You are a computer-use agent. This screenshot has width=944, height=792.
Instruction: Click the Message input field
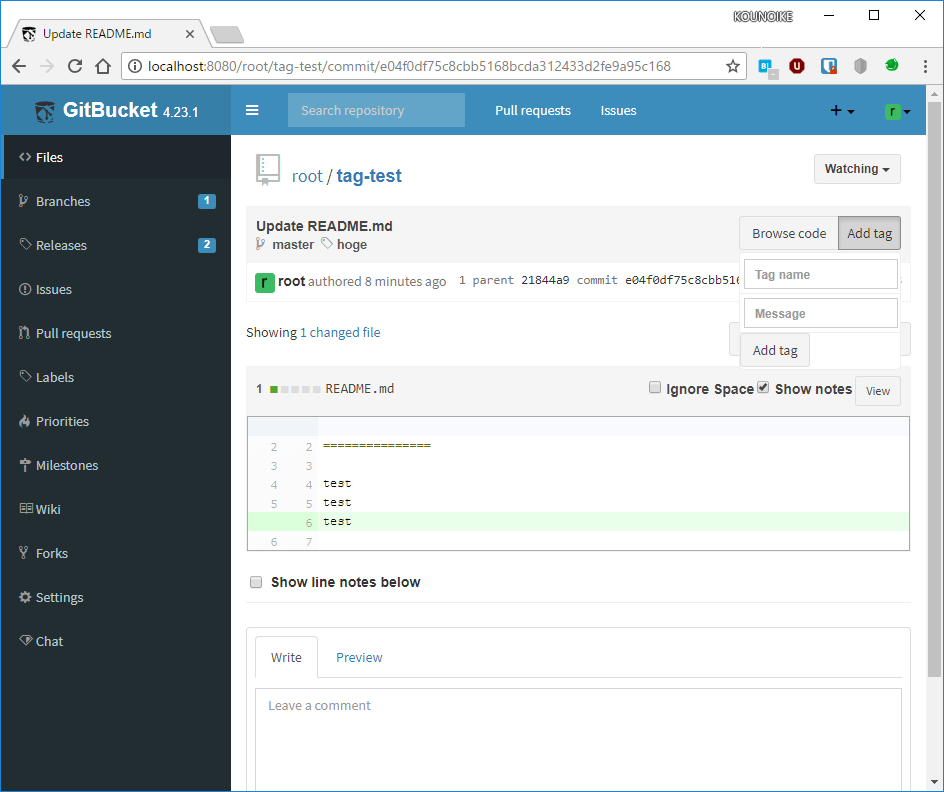pyautogui.click(x=821, y=314)
